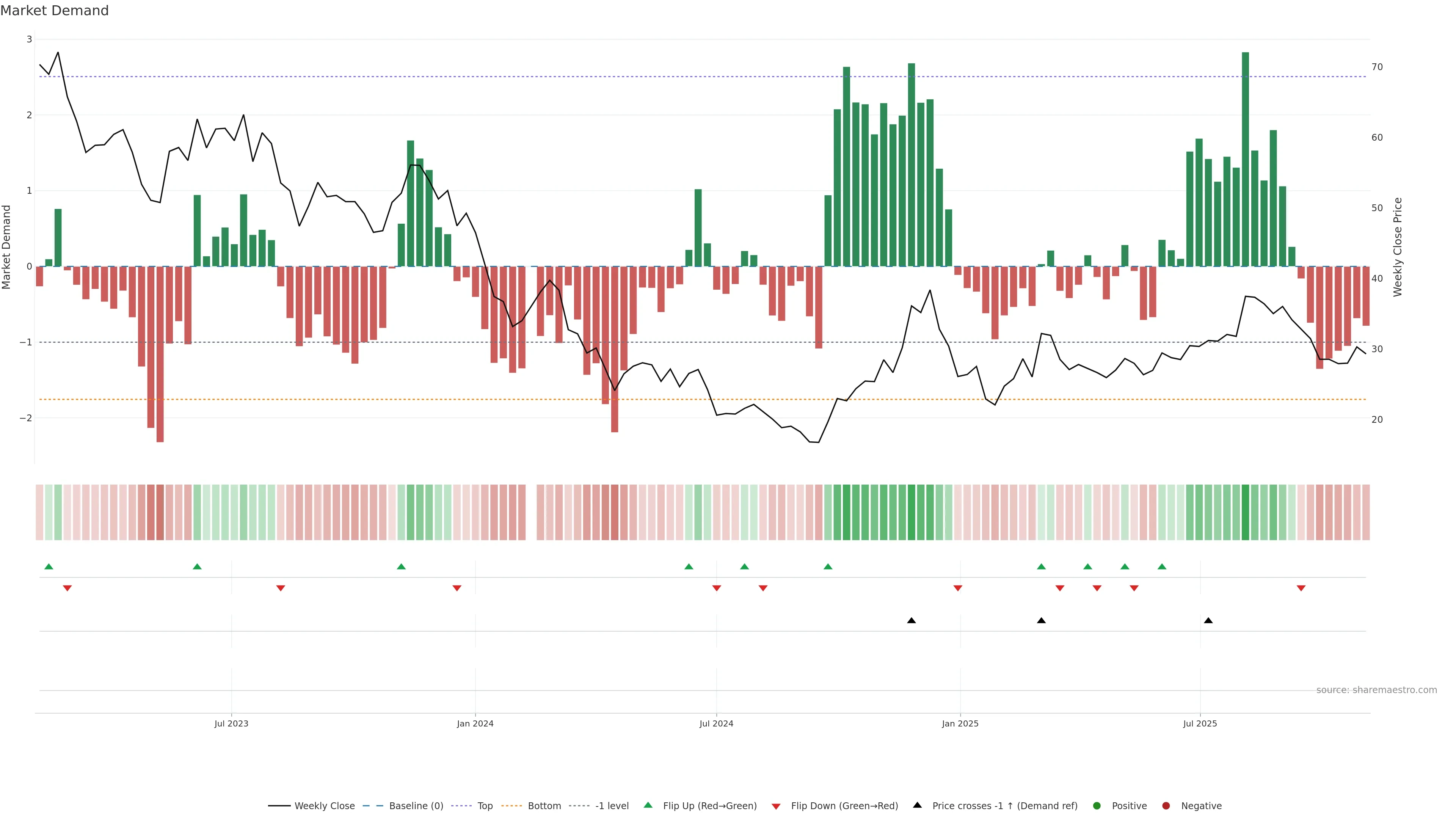Image resolution: width=1456 pixels, height=819 pixels.
Task: Click the Market Demand chart title
Action: coord(54,11)
